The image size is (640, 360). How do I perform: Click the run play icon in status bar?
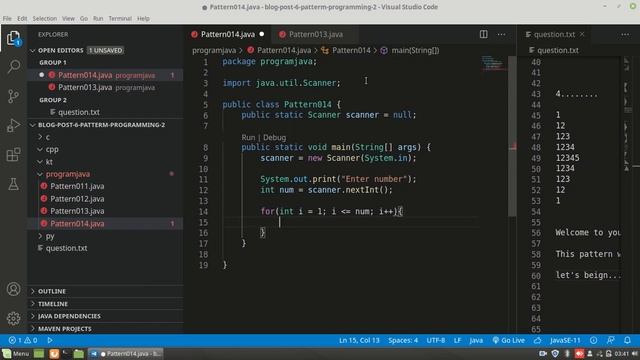pyautogui.click(x=50, y=340)
